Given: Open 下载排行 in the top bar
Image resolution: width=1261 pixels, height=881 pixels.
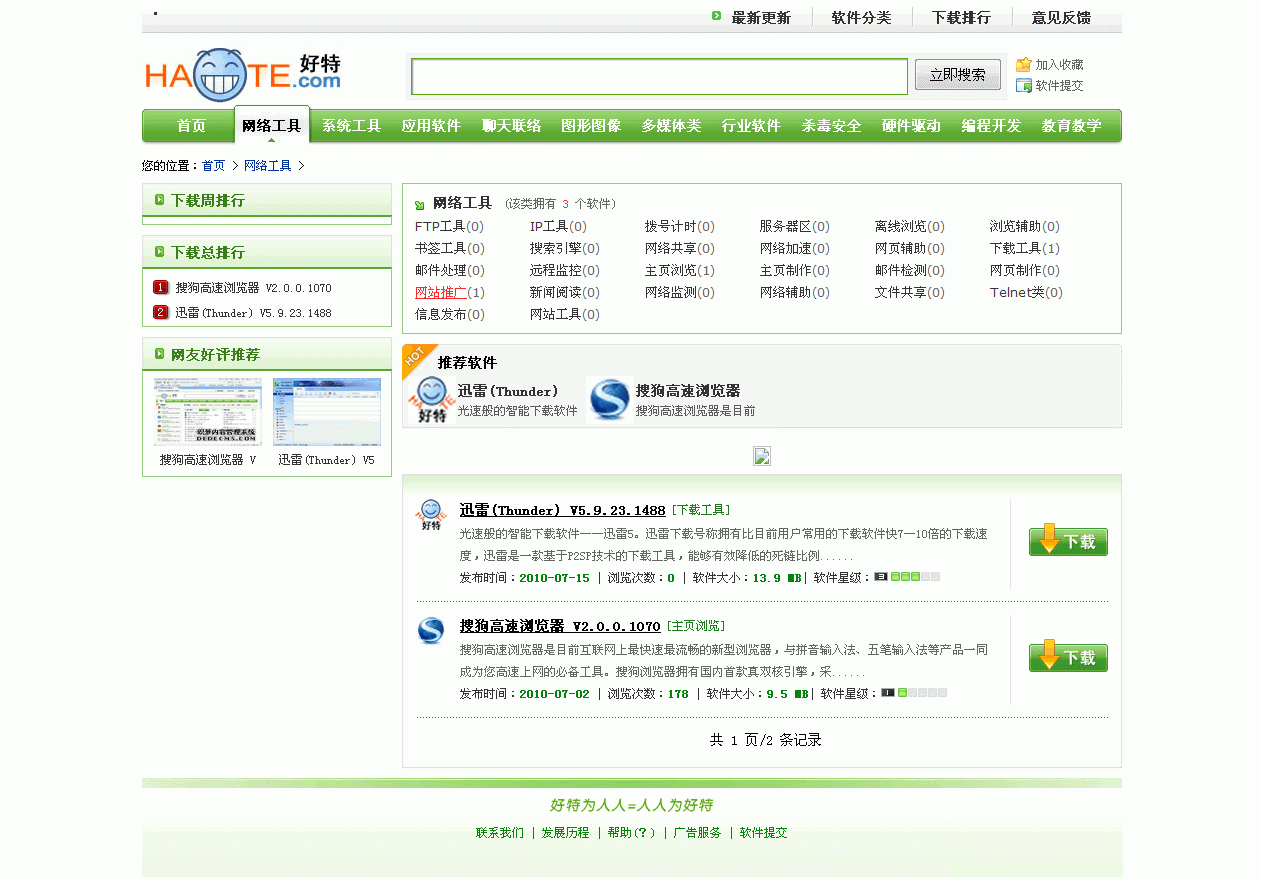Looking at the screenshot, I should 961,17.
